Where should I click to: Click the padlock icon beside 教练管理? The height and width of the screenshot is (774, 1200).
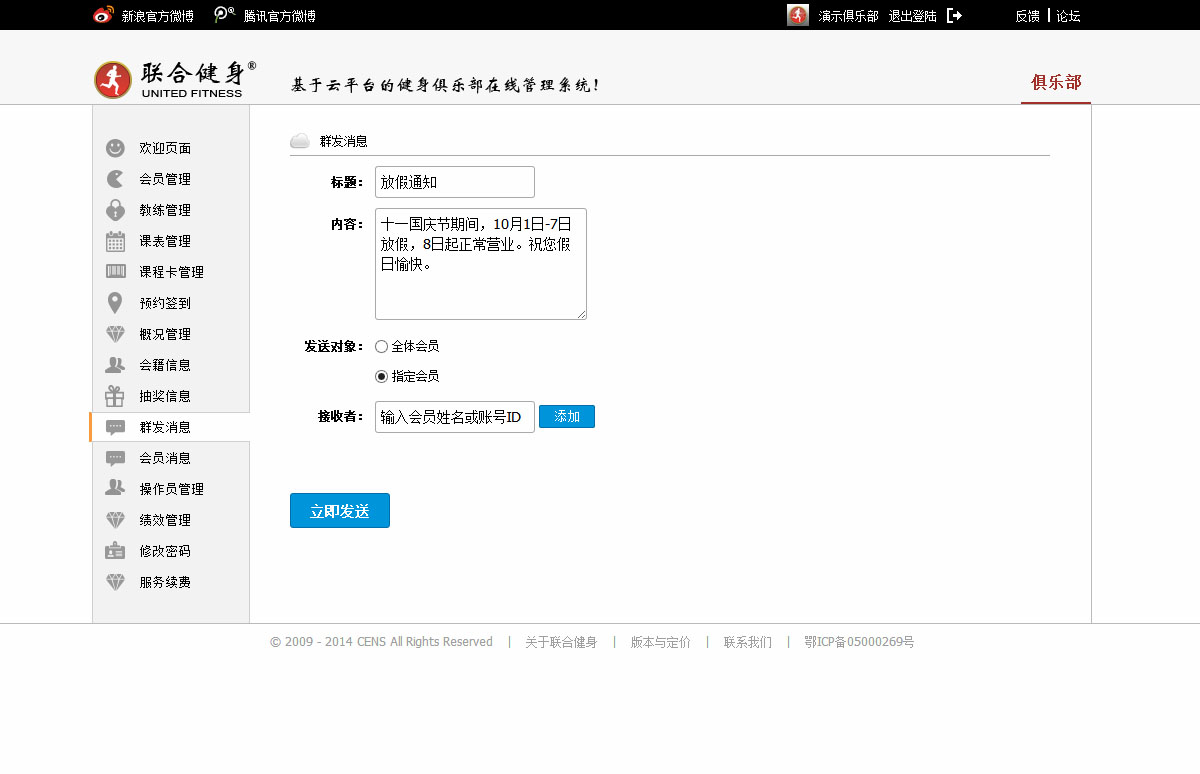(115, 210)
